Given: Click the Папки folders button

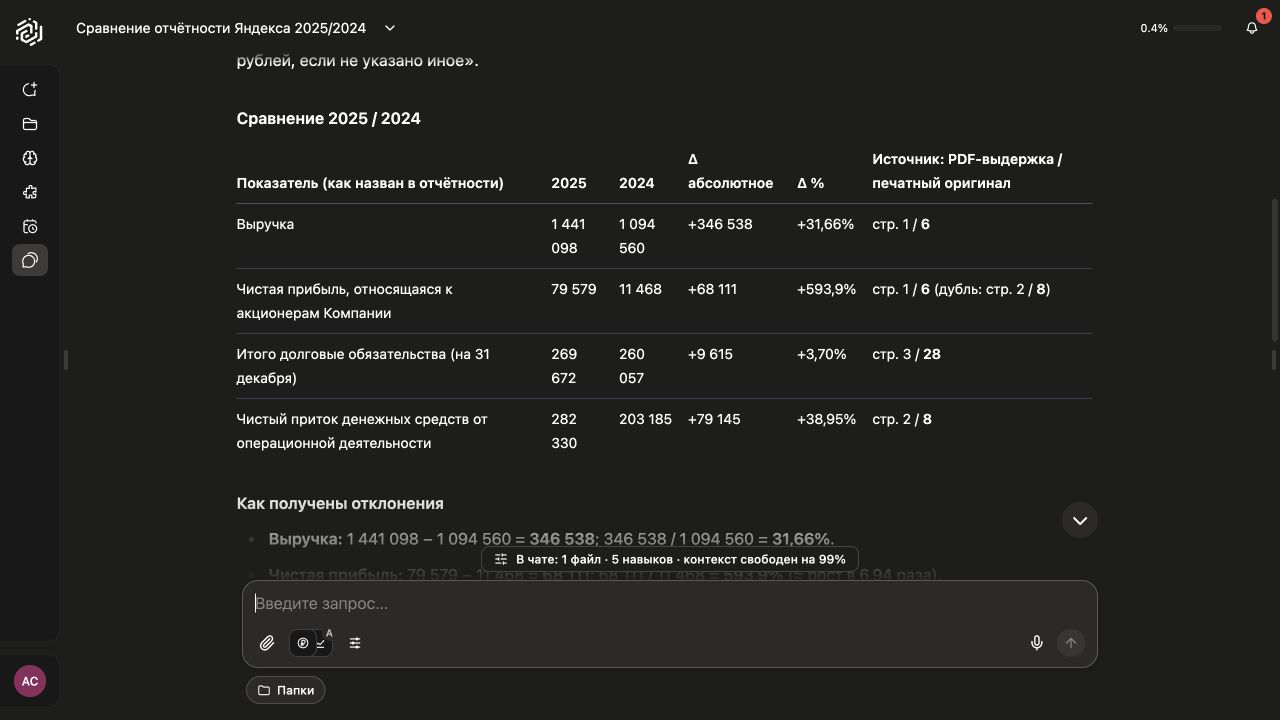Looking at the screenshot, I should [286, 690].
